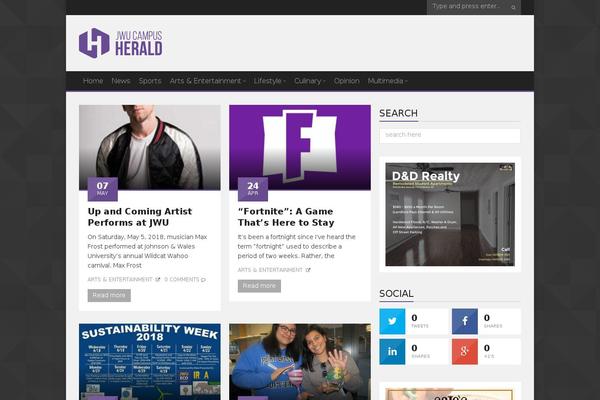The image size is (600, 400).
Task: Click the Facebook '0 Shares' counter
Action: coord(493,321)
